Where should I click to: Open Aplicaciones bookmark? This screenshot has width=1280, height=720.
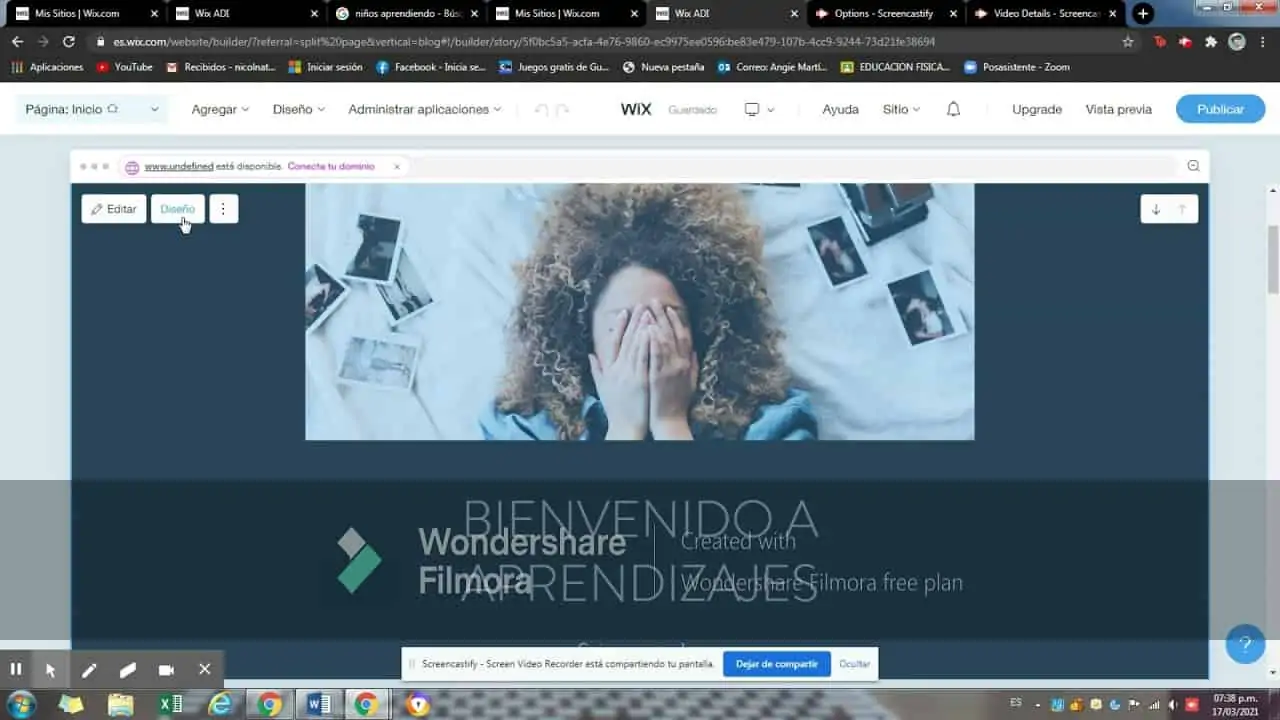[x=48, y=67]
